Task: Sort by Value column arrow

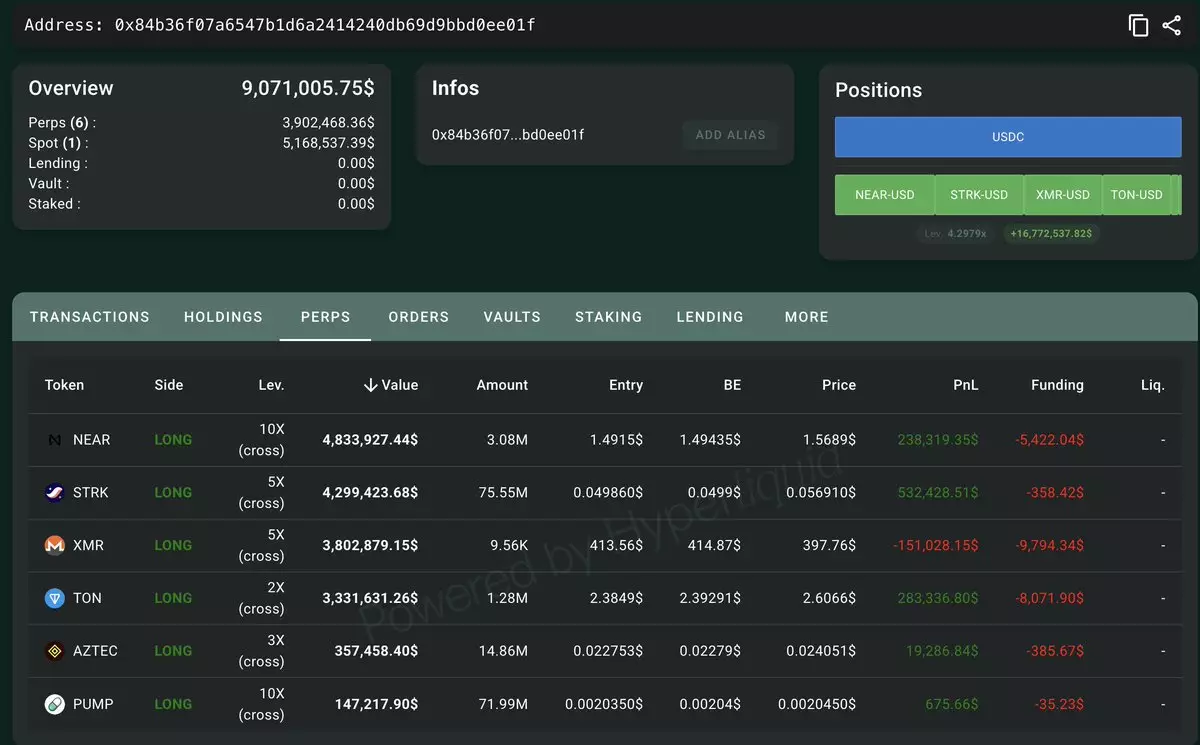Action: coord(370,385)
